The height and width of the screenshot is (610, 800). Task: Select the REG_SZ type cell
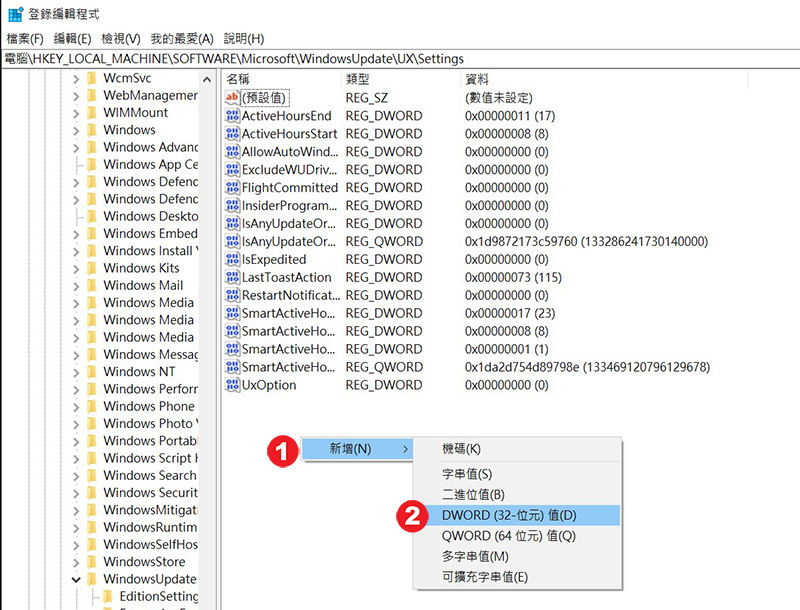367,98
